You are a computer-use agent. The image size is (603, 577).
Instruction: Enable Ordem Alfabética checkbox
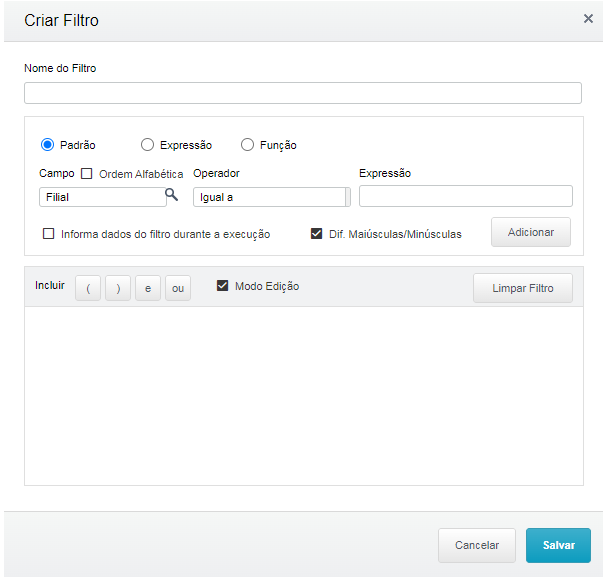point(87,173)
